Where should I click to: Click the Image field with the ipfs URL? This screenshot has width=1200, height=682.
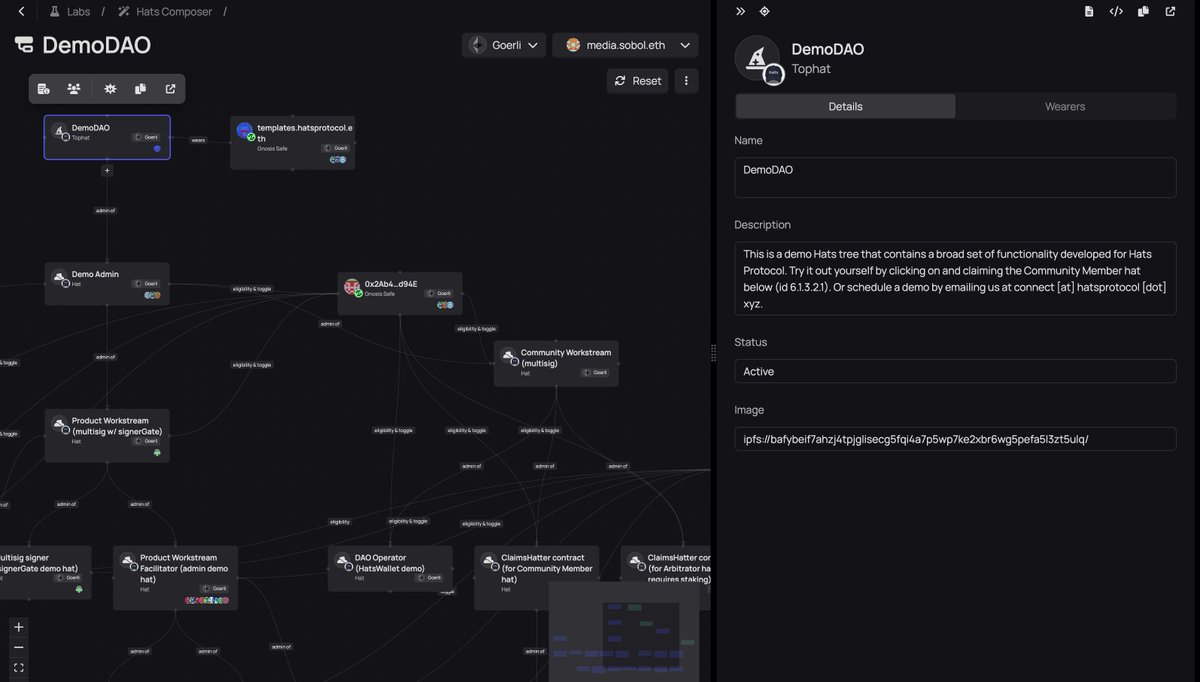tap(955, 439)
